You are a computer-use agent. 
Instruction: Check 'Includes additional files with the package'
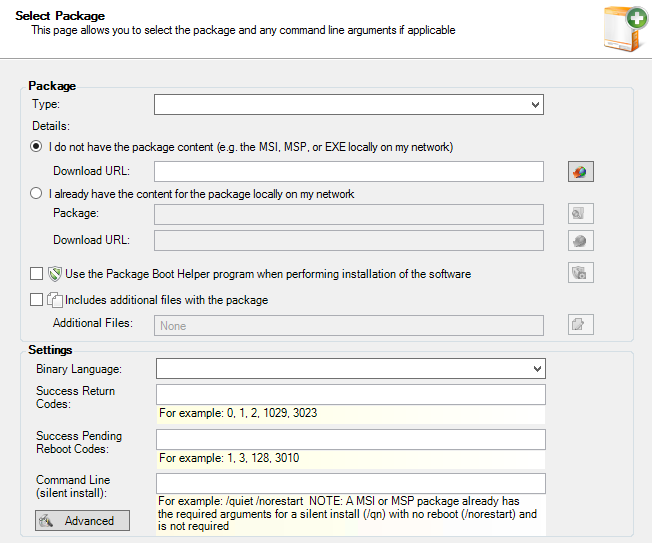(37, 299)
